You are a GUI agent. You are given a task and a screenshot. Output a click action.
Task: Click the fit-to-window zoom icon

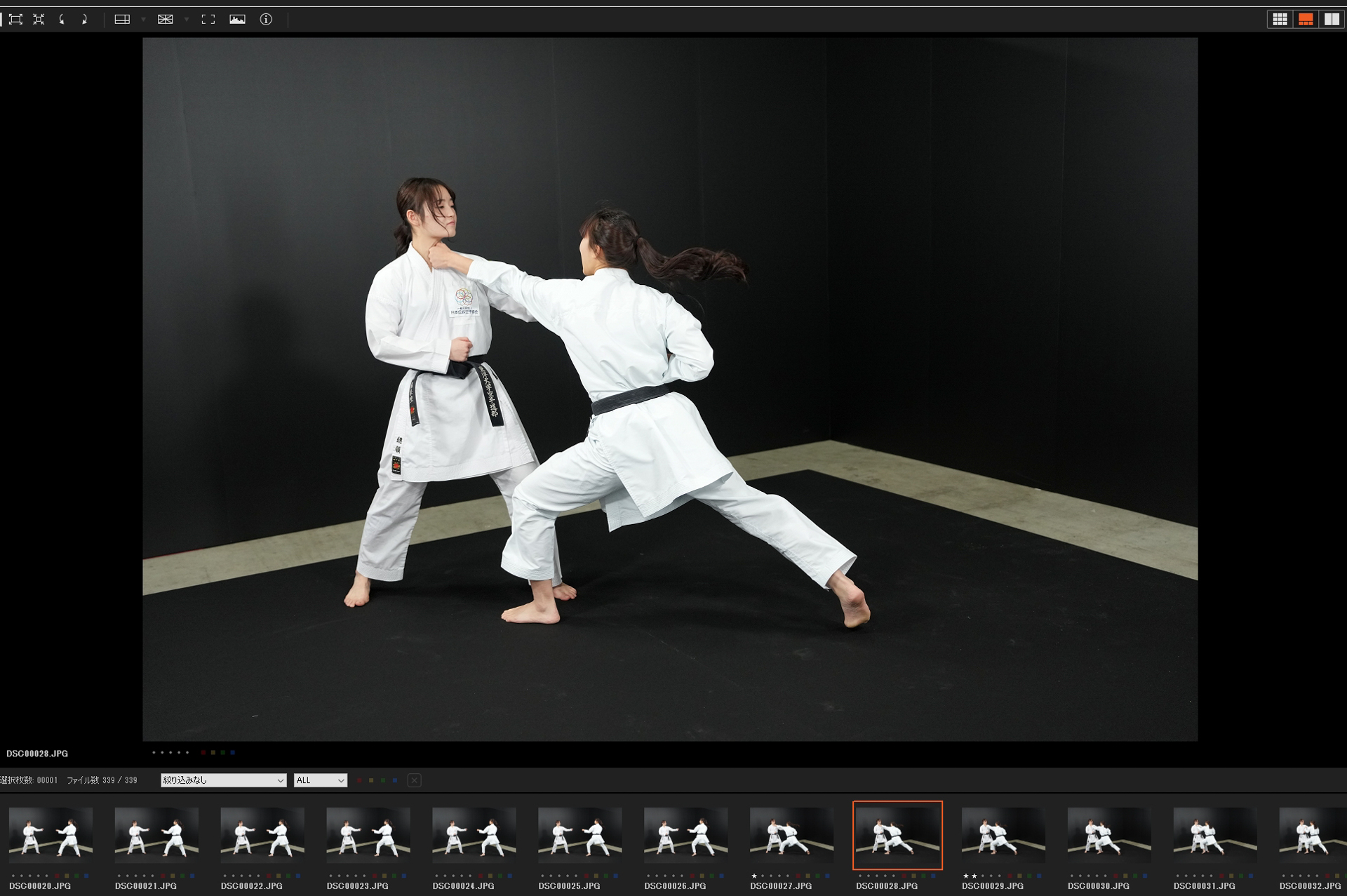(15, 20)
